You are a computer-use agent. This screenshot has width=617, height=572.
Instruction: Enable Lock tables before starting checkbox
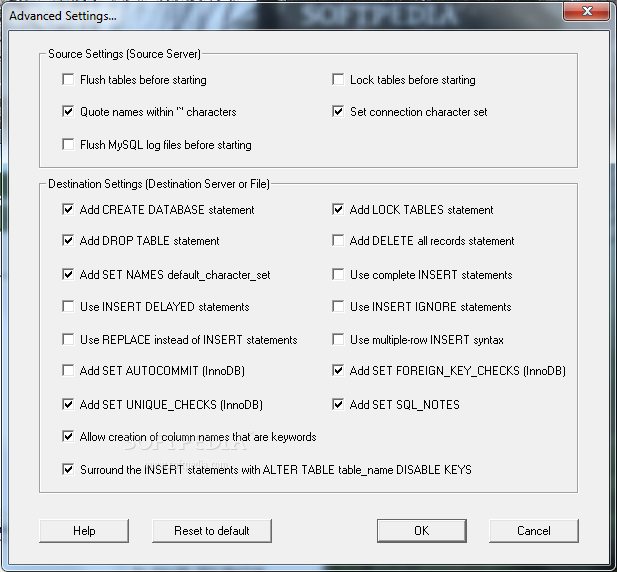(x=338, y=79)
